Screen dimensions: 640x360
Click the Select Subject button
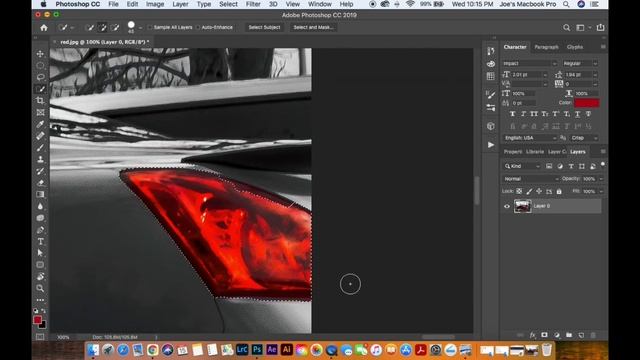(264, 27)
